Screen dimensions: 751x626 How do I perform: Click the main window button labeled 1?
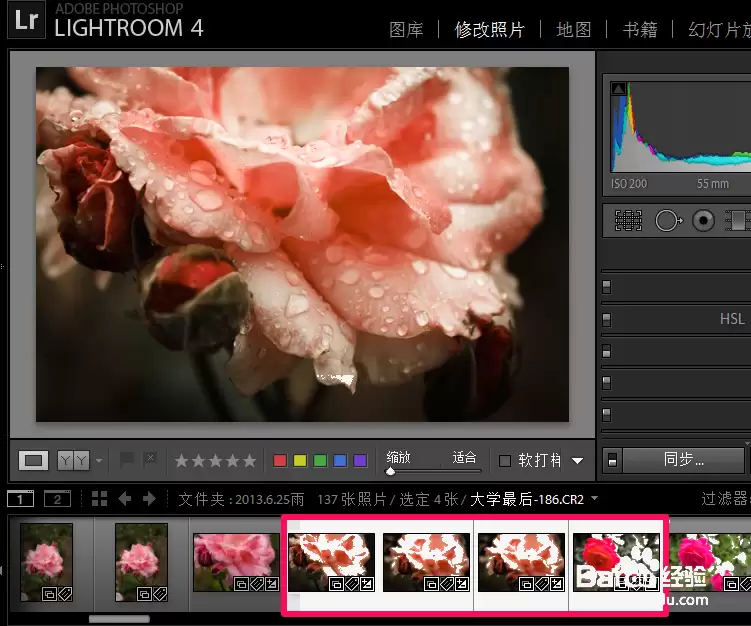coord(21,499)
